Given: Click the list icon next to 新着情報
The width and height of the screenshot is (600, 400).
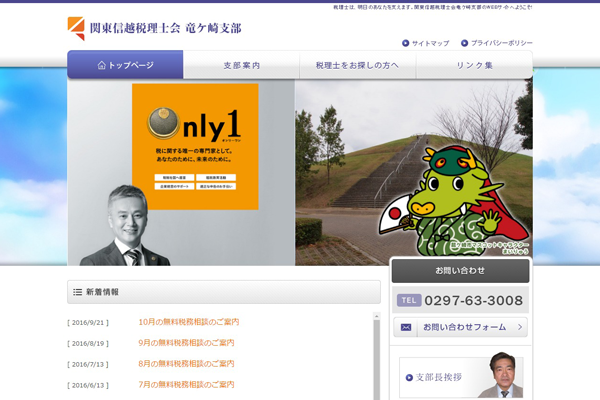Looking at the screenshot, I should click(78, 292).
